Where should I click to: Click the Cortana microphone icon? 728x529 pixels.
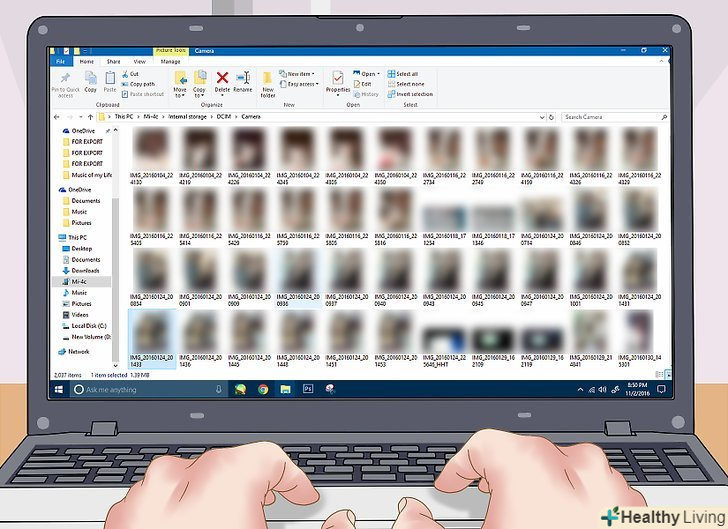pos(219,390)
